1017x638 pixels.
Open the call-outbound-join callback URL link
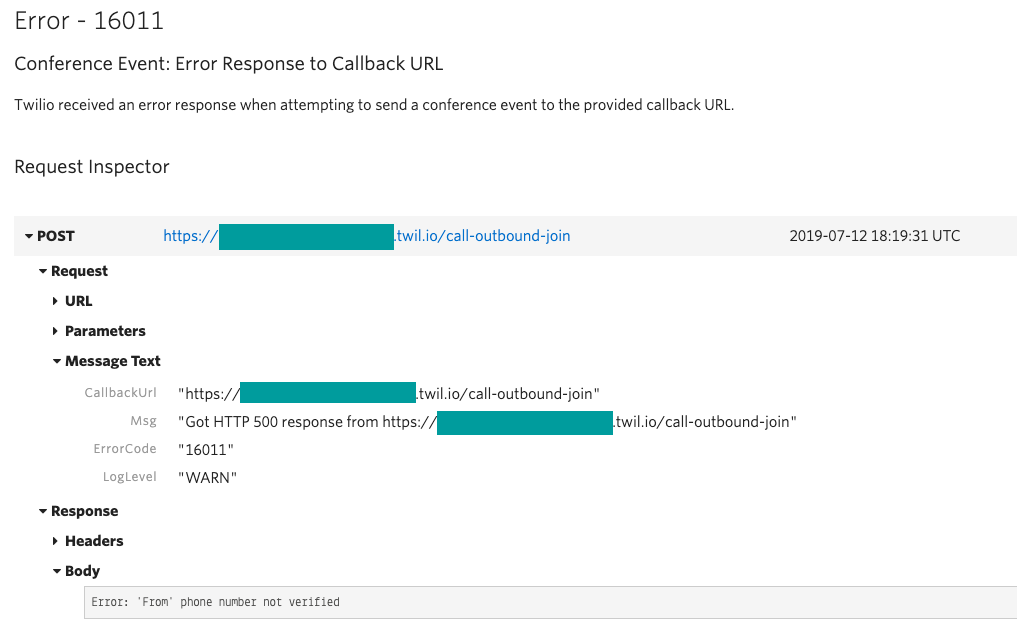tap(483, 236)
